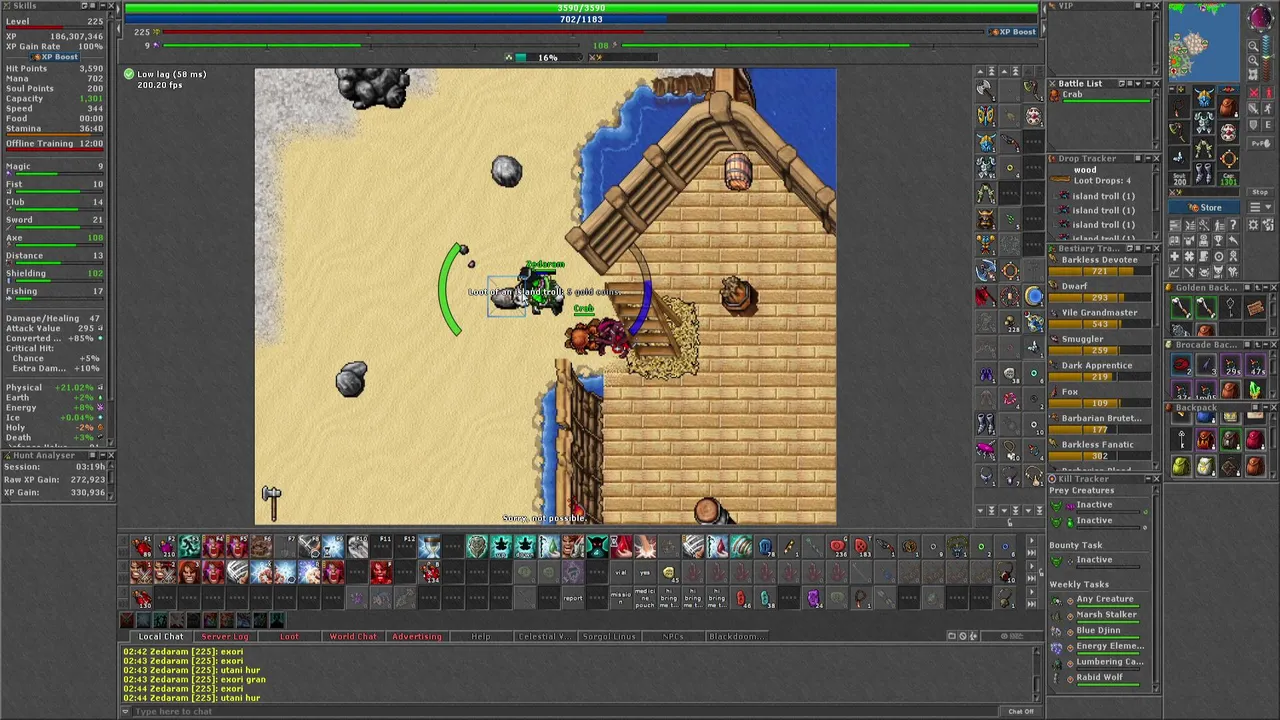Collapse the Hunt Analyser panel

click(x=103, y=455)
